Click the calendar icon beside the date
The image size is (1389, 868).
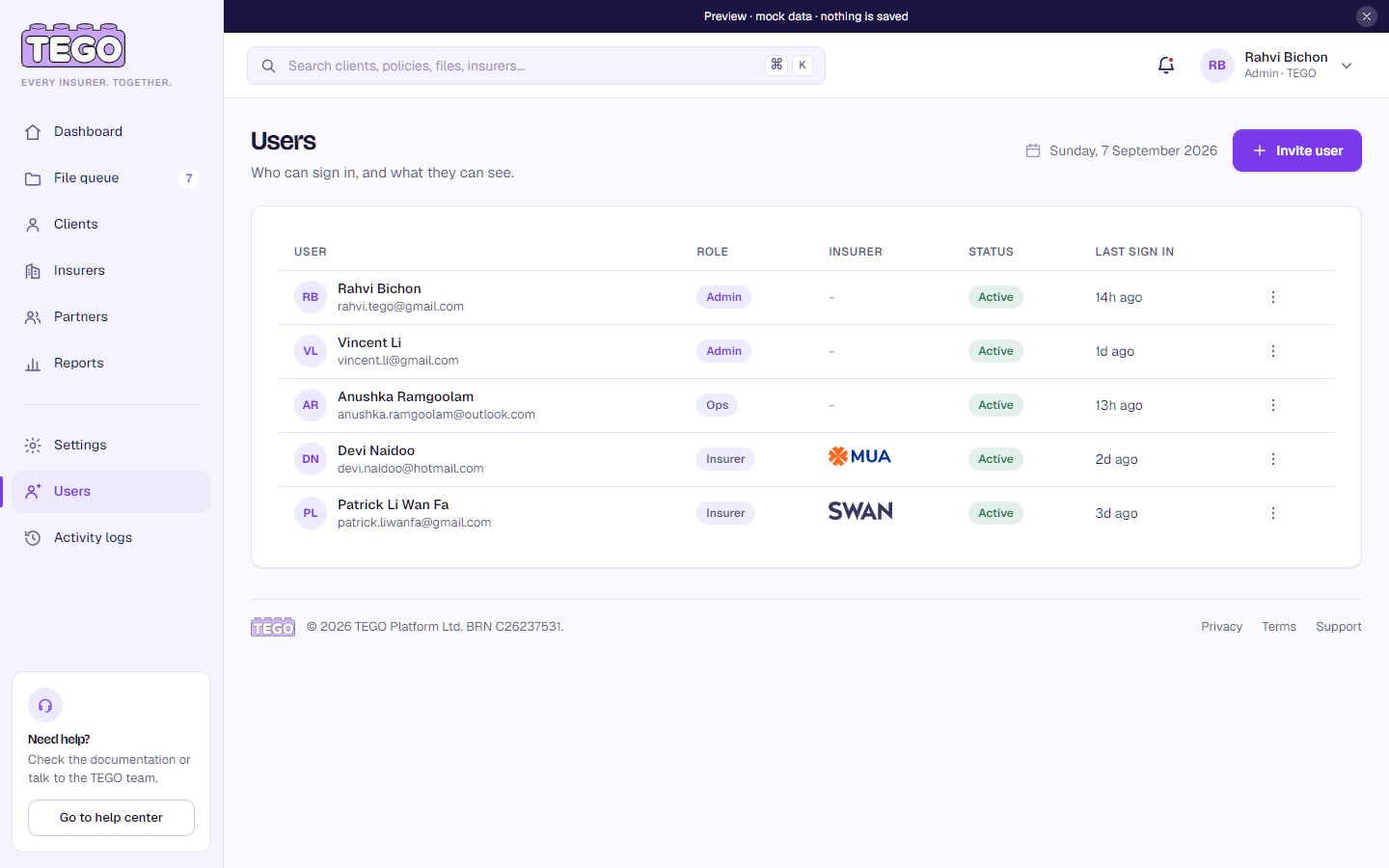coord(1033,150)
